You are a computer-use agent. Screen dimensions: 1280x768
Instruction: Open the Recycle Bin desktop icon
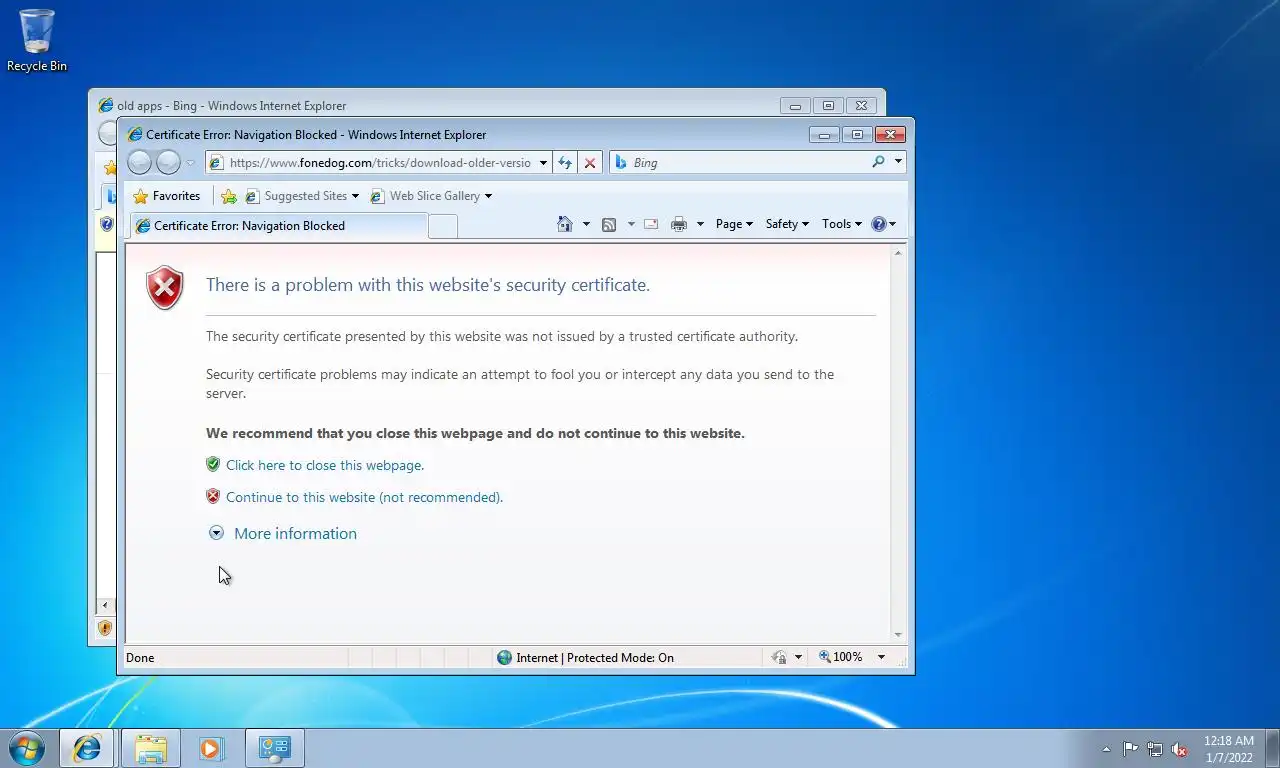click(x=37, y=41)
